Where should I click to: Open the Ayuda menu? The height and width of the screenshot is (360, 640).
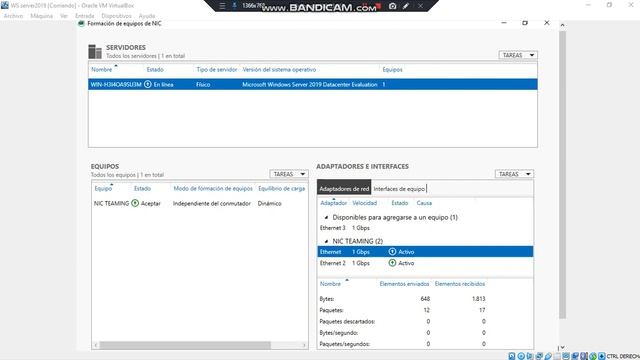[x=147, y=16]
